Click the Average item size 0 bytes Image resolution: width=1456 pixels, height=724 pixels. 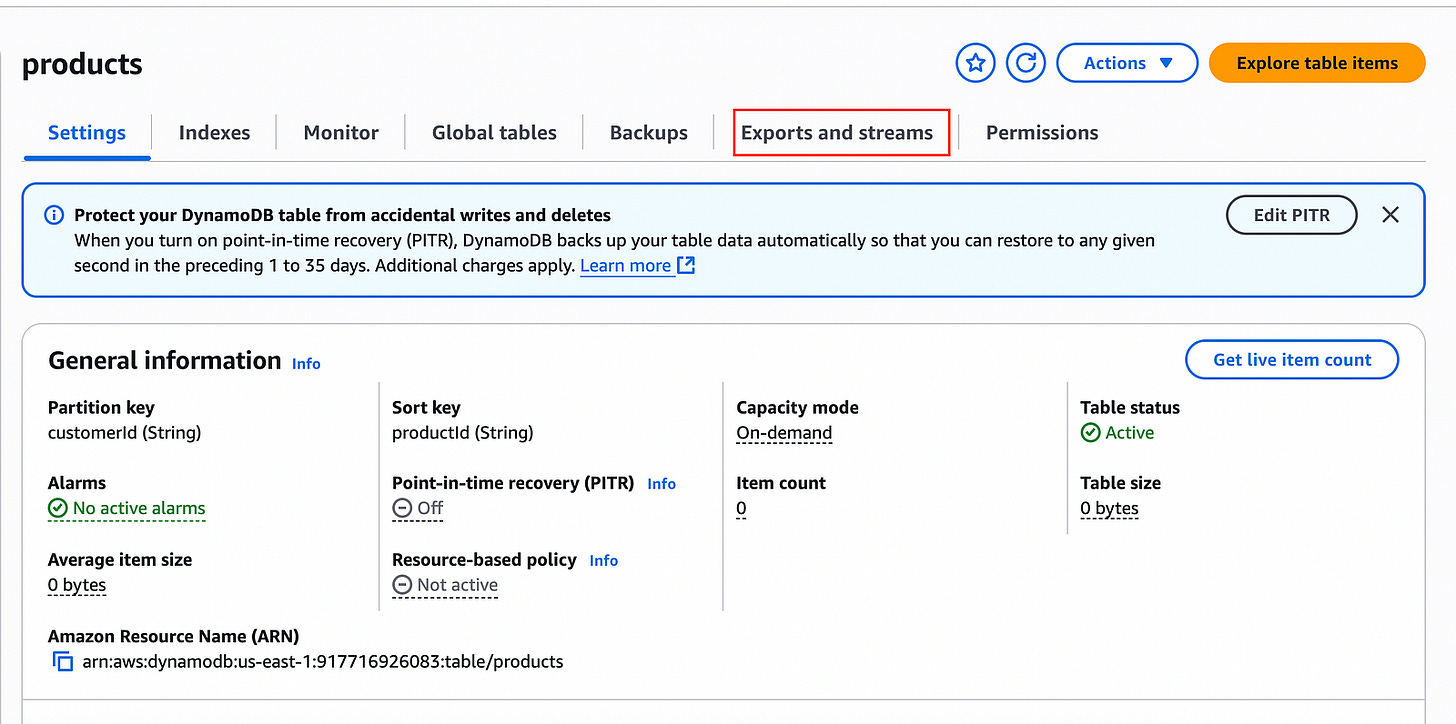tap(77, 585)
